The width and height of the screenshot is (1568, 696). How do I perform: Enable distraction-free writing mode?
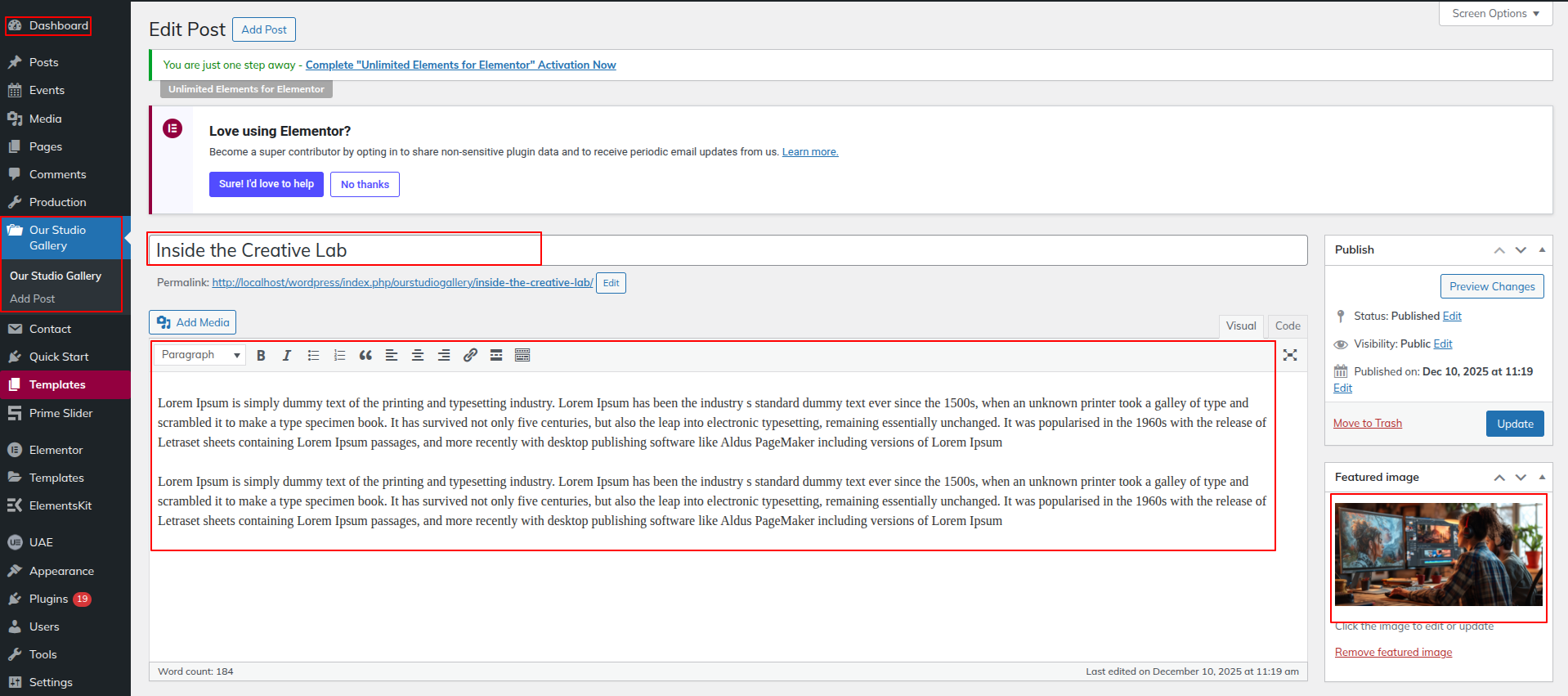pos(1290,355)
